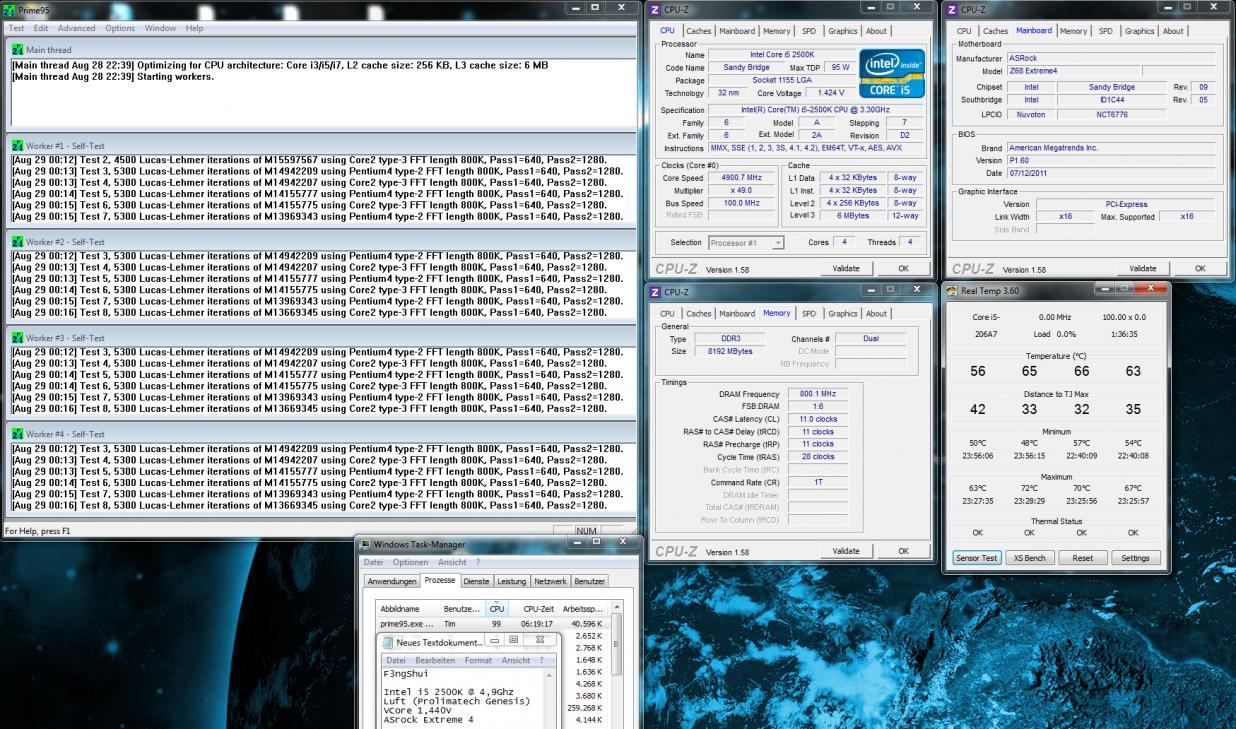Click OK in the CPU-Z Mainboard window

coord(1199,269)
